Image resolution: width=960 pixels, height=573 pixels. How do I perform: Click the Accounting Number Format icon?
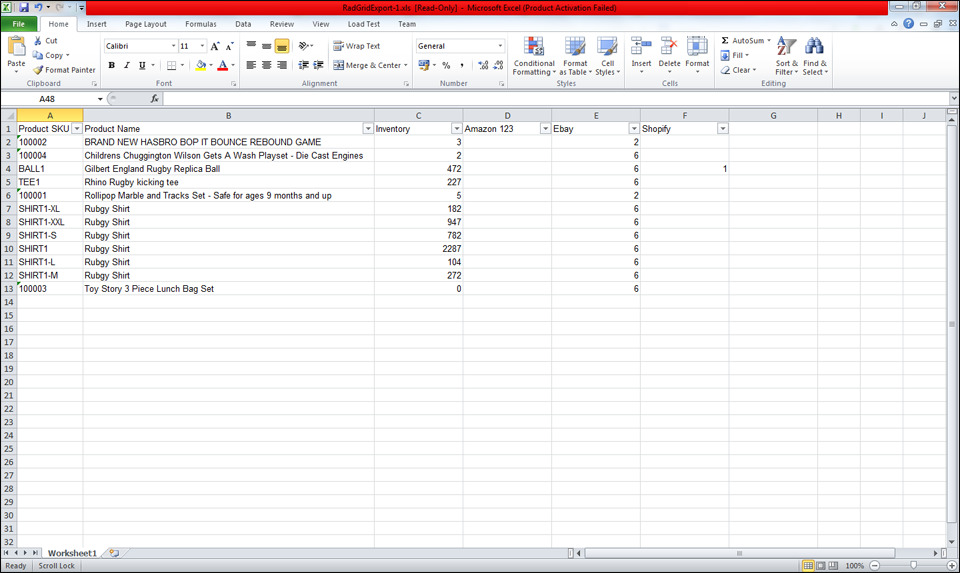coord(424,65)
